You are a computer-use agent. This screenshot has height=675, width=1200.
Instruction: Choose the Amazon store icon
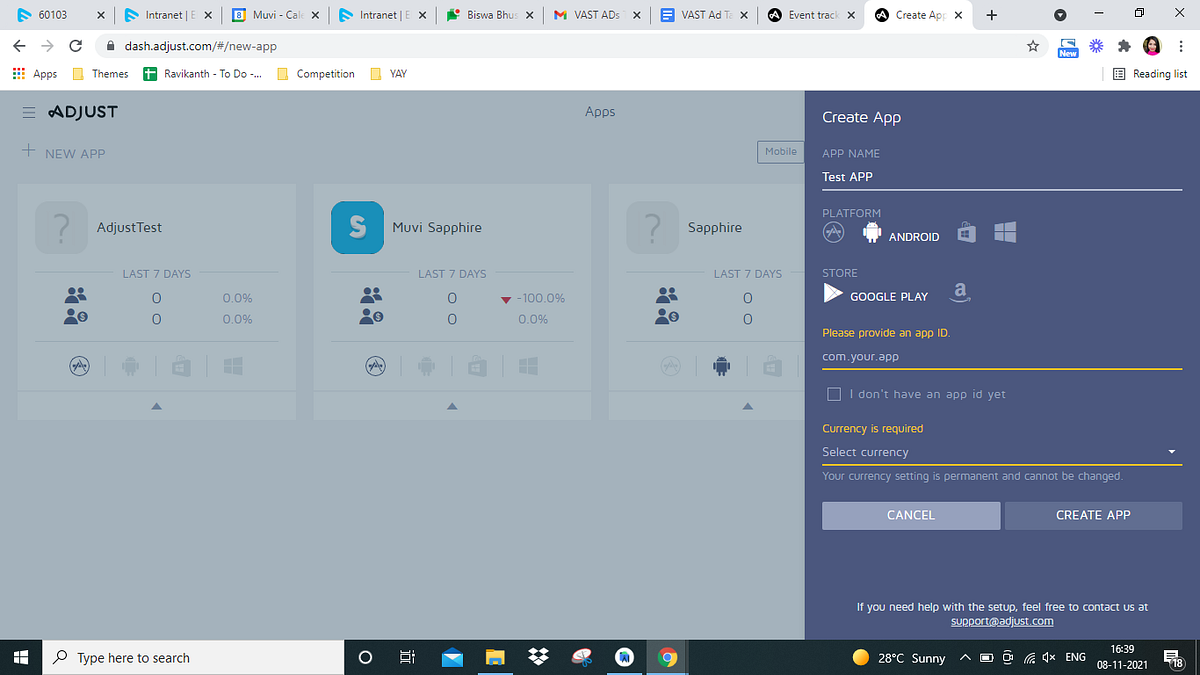960,292
